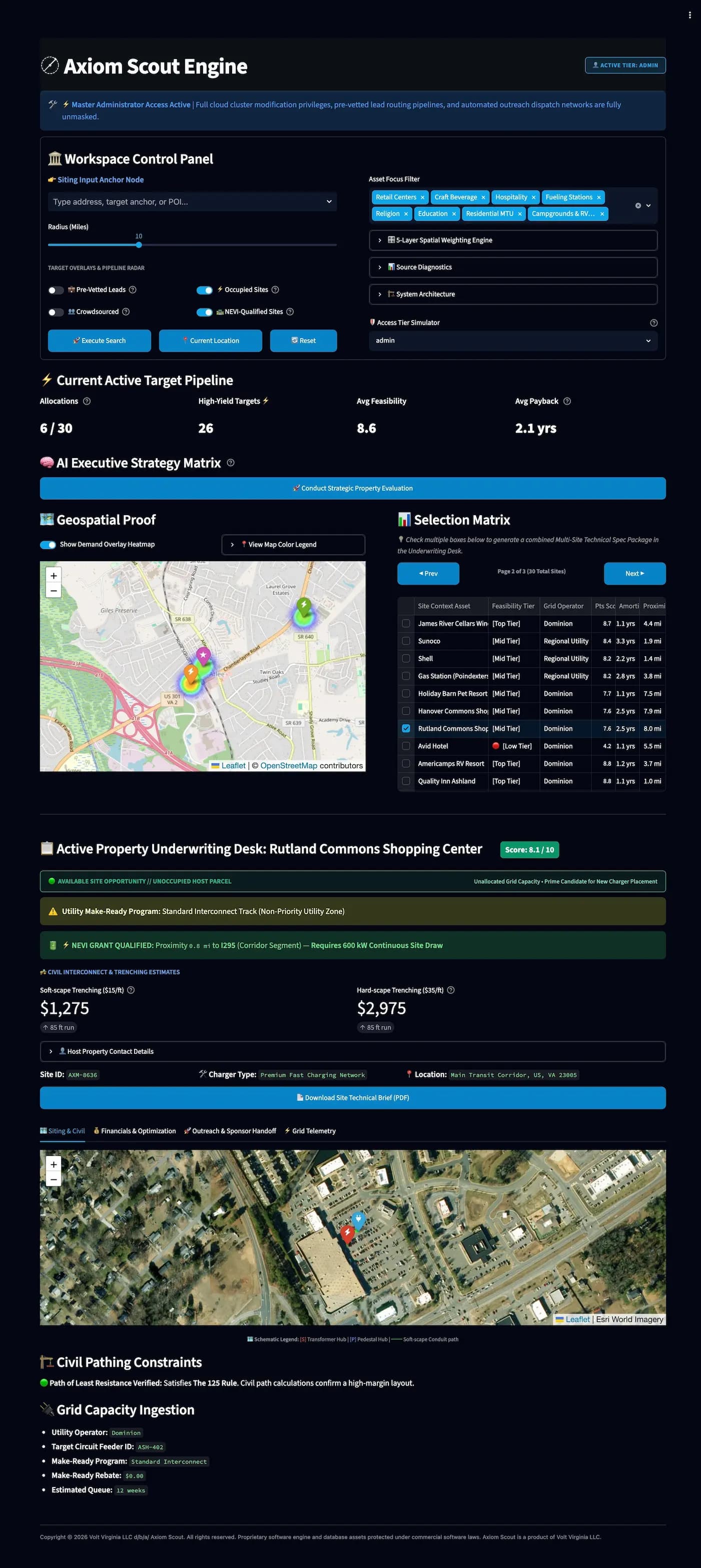
Task: Check the James River Cellars row checkbox
Action: (x=406, y=623)
